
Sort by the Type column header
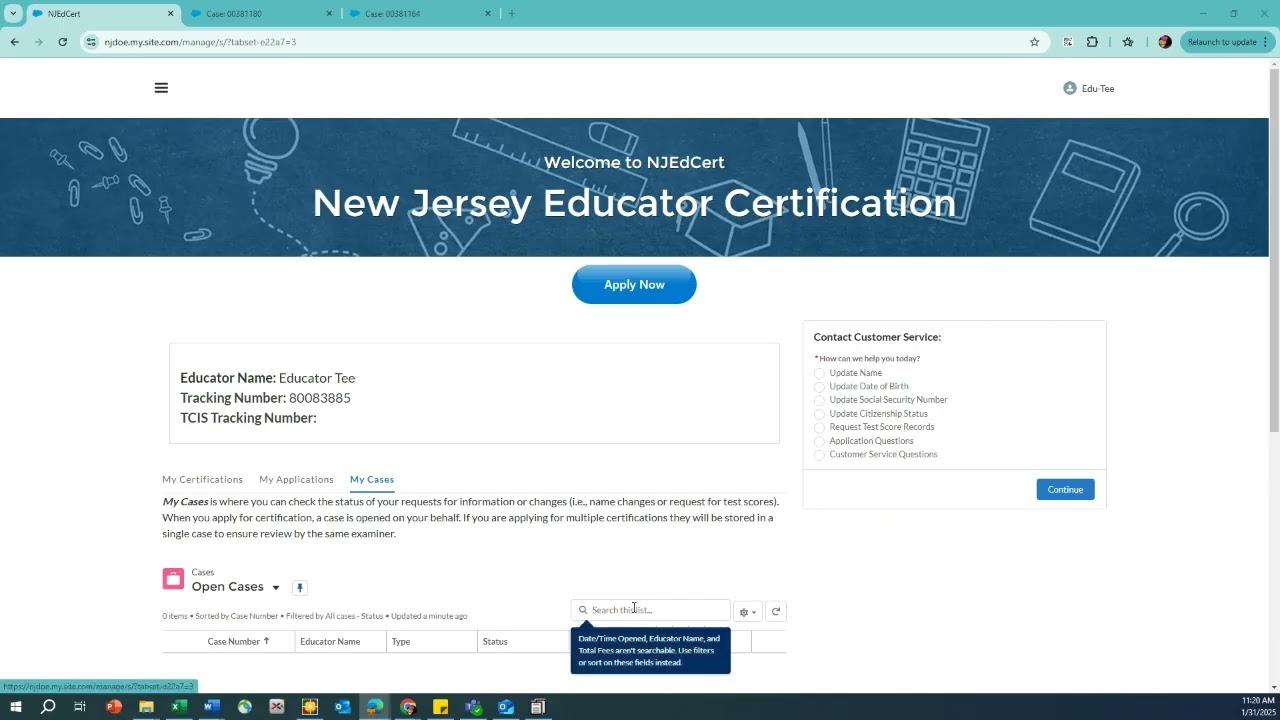coord(401,642)
